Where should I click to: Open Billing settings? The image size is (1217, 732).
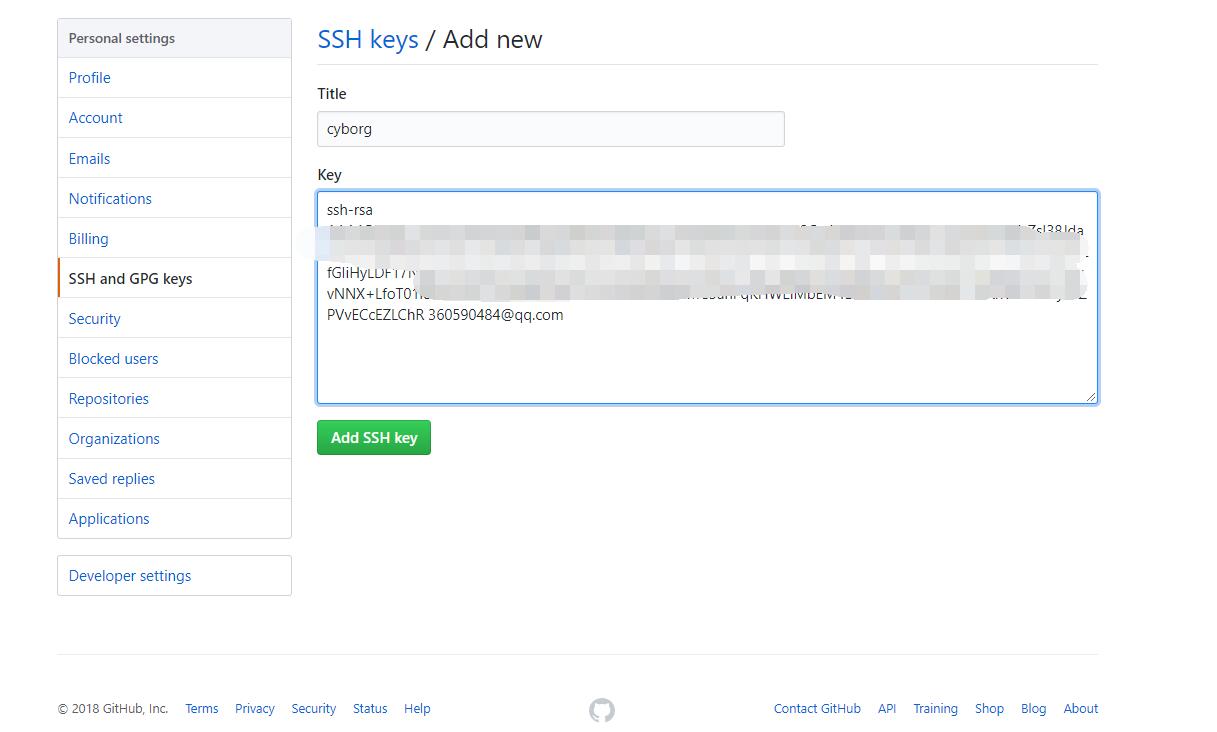click(174, 238)
